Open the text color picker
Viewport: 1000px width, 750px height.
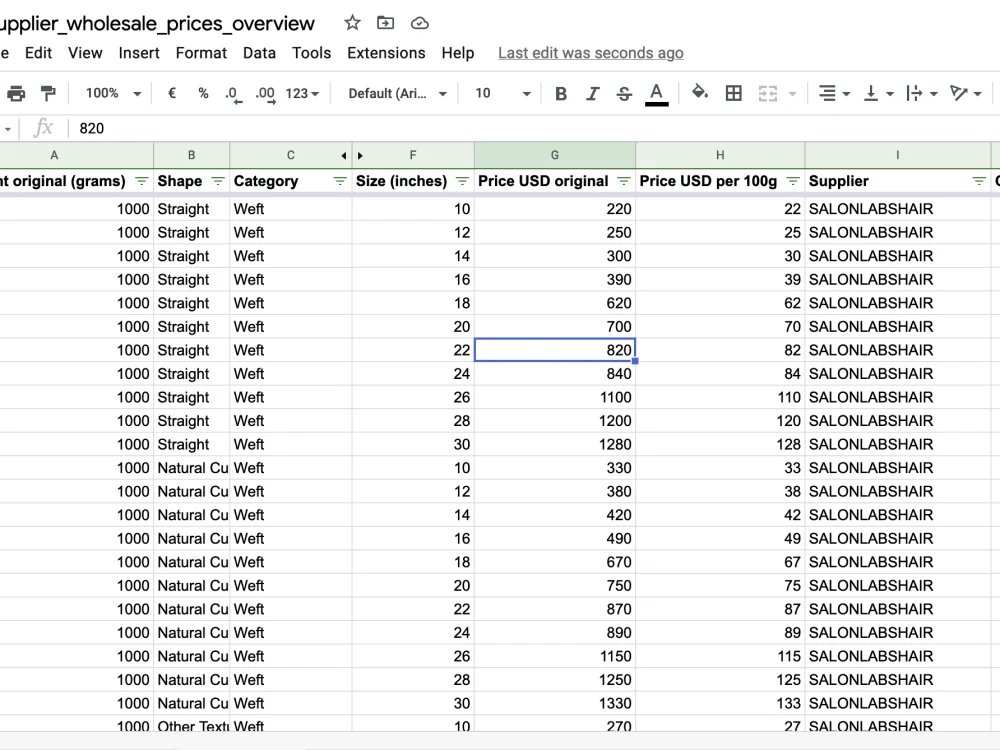click(656, 94)
